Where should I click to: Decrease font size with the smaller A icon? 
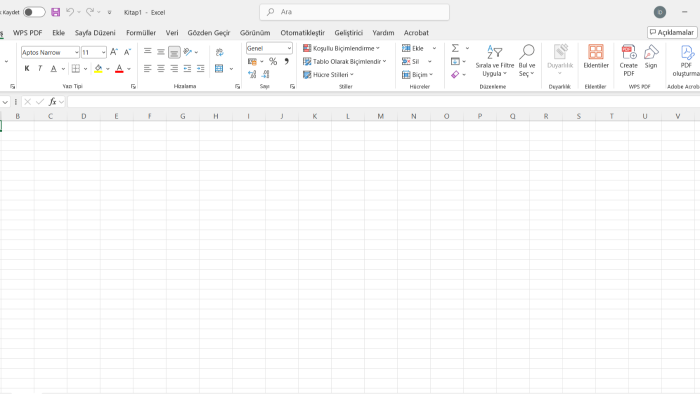(127, 52)
